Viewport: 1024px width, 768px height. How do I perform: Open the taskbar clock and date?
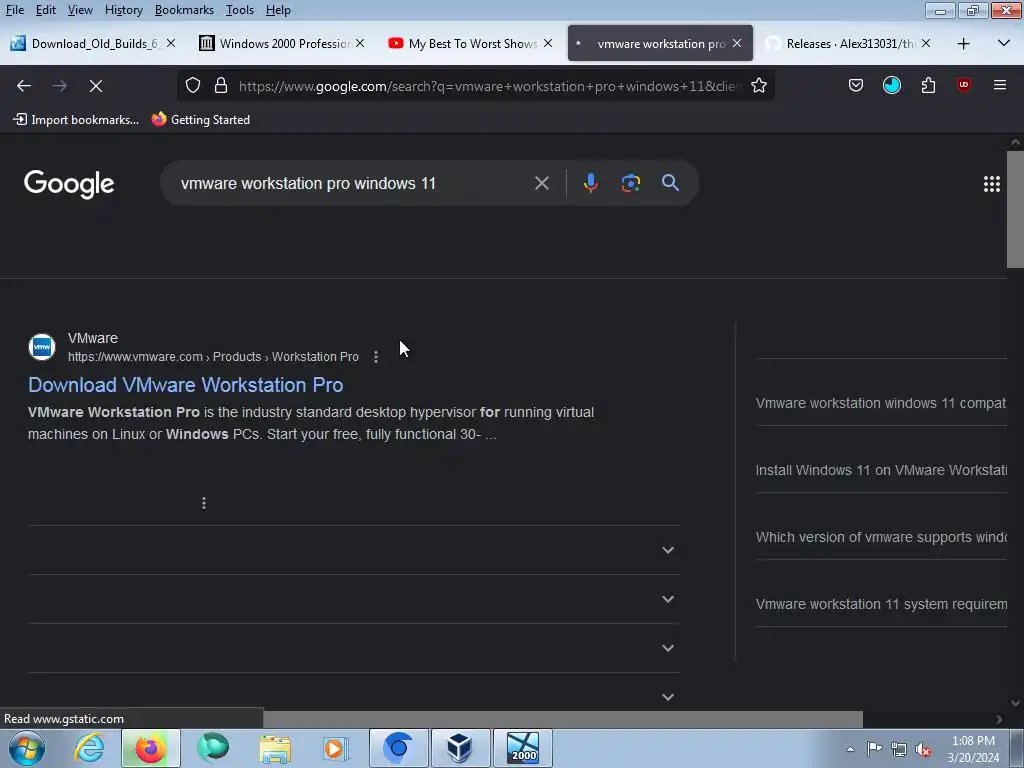point(973,749)
